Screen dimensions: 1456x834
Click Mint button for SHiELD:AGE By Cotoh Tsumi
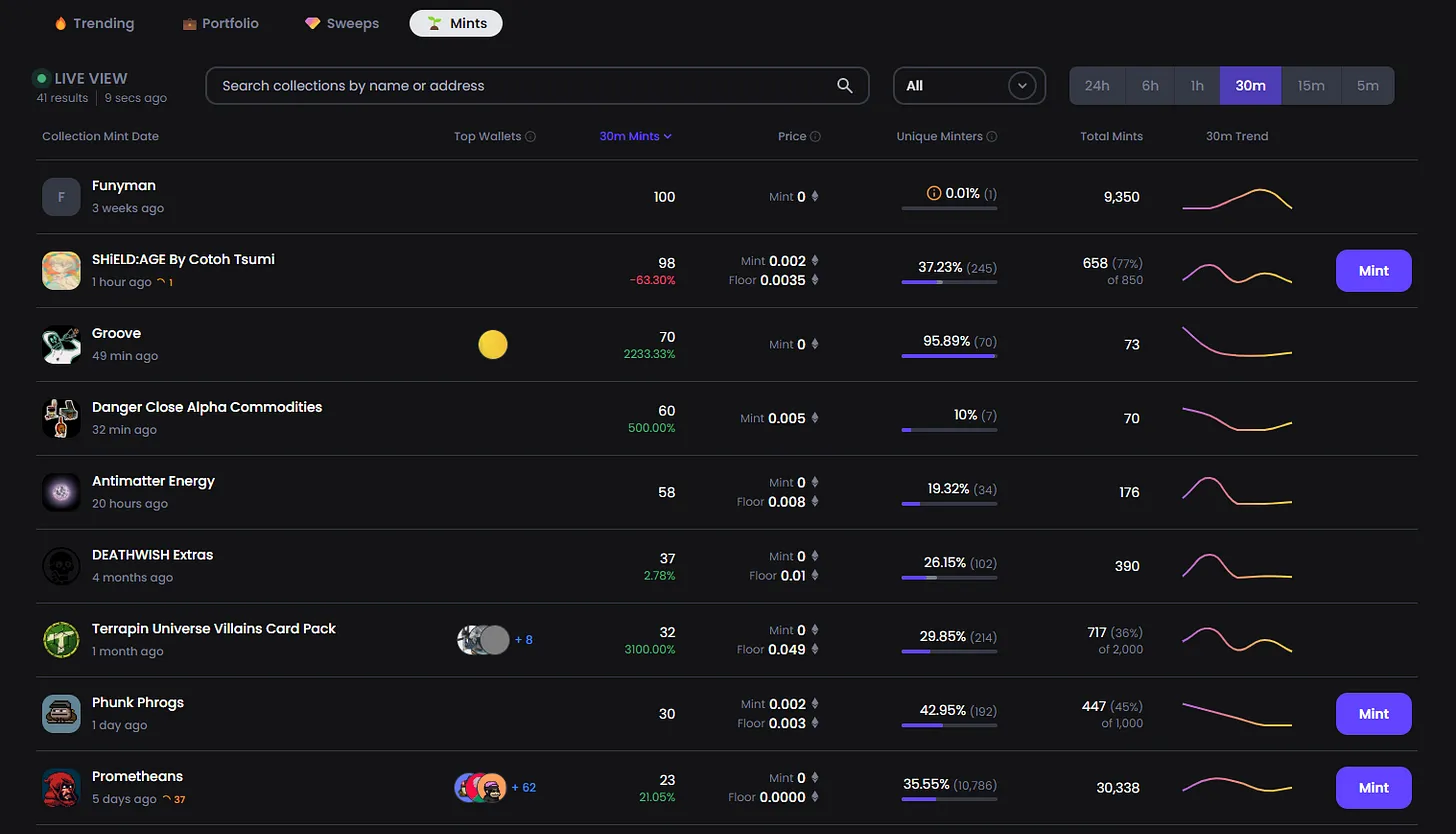[1373, 270]
